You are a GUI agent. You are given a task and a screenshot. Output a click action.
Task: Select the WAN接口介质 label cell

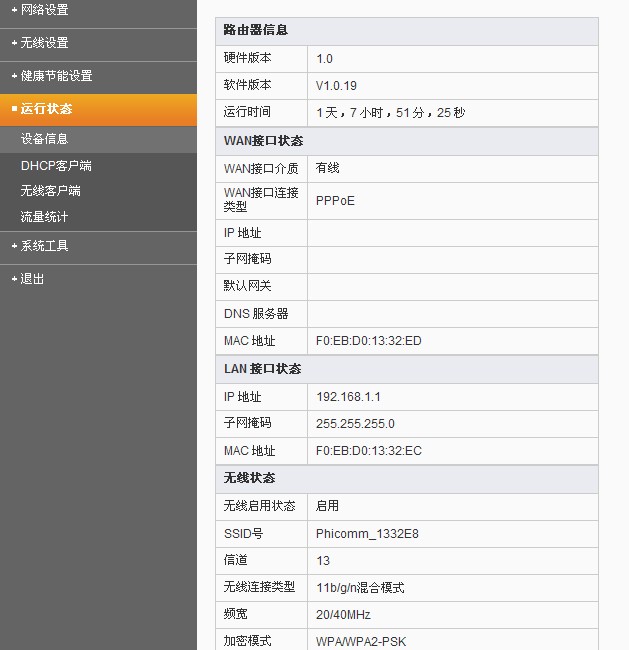tap(262, 169)
